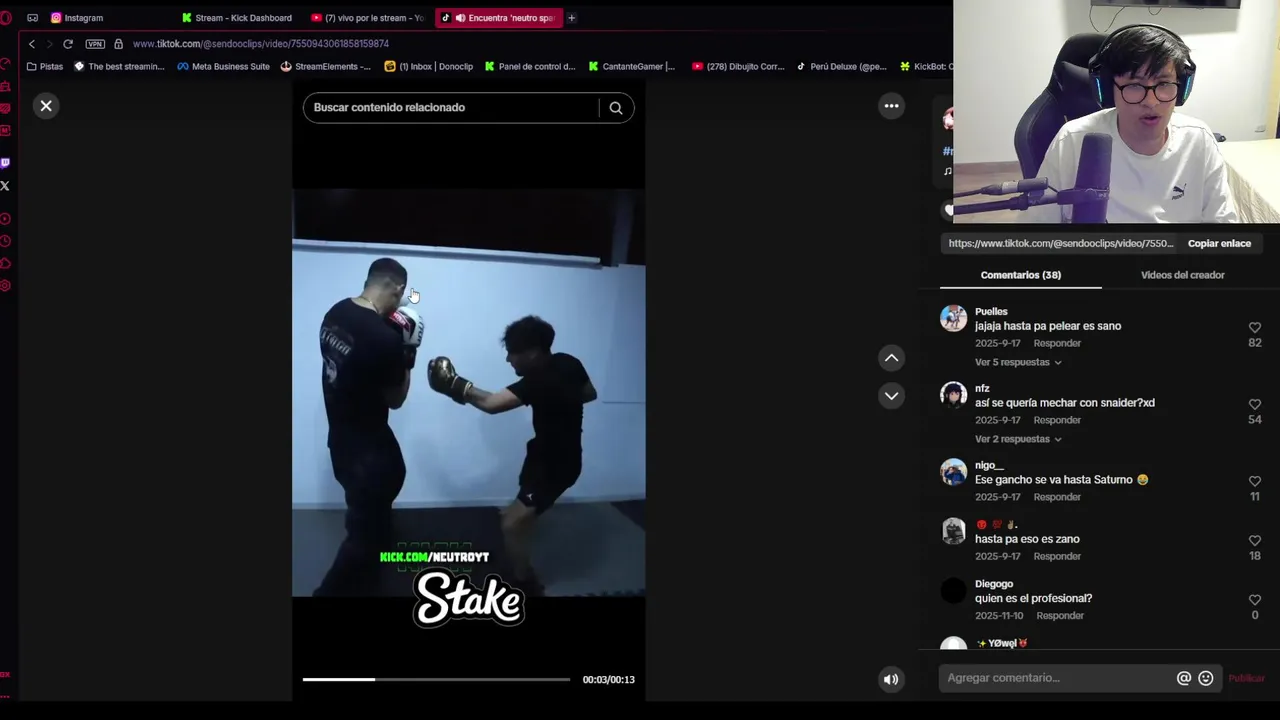Screen dimensions: 1280x720
Task: Select the TikTok 'Encuentra neutro' tab
Action: coord(499,18)
